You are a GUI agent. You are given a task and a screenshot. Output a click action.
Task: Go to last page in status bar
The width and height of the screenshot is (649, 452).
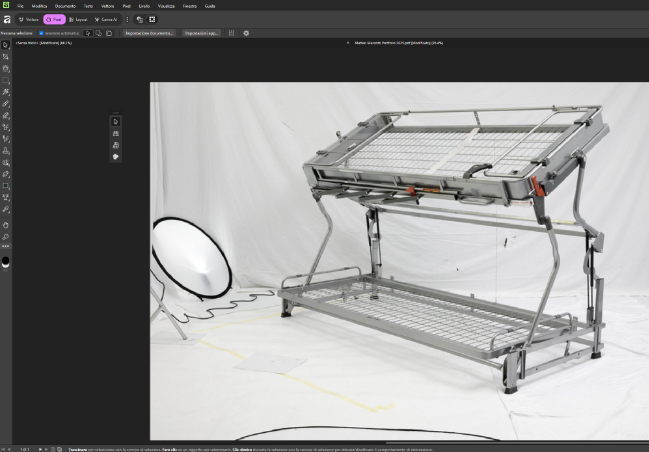[x=46, y=449]
